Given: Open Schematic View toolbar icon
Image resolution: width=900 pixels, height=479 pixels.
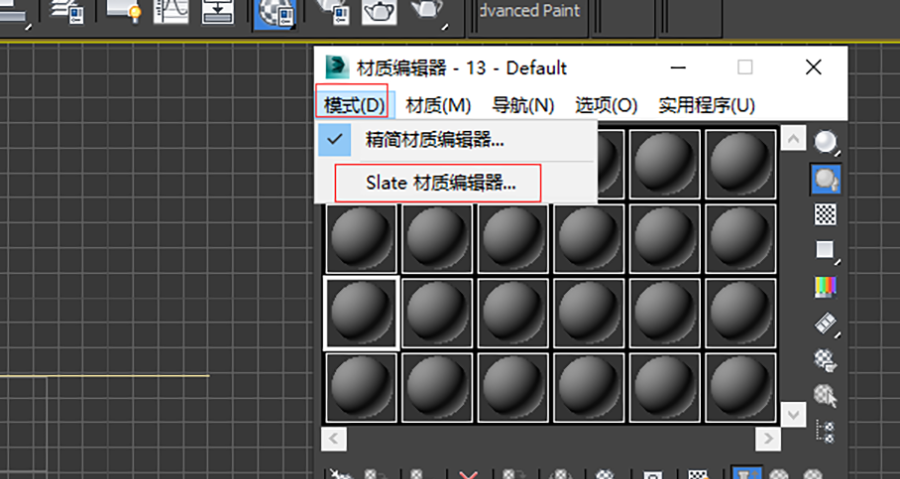Looking at the screenshot, I should [x=218, y=11].
